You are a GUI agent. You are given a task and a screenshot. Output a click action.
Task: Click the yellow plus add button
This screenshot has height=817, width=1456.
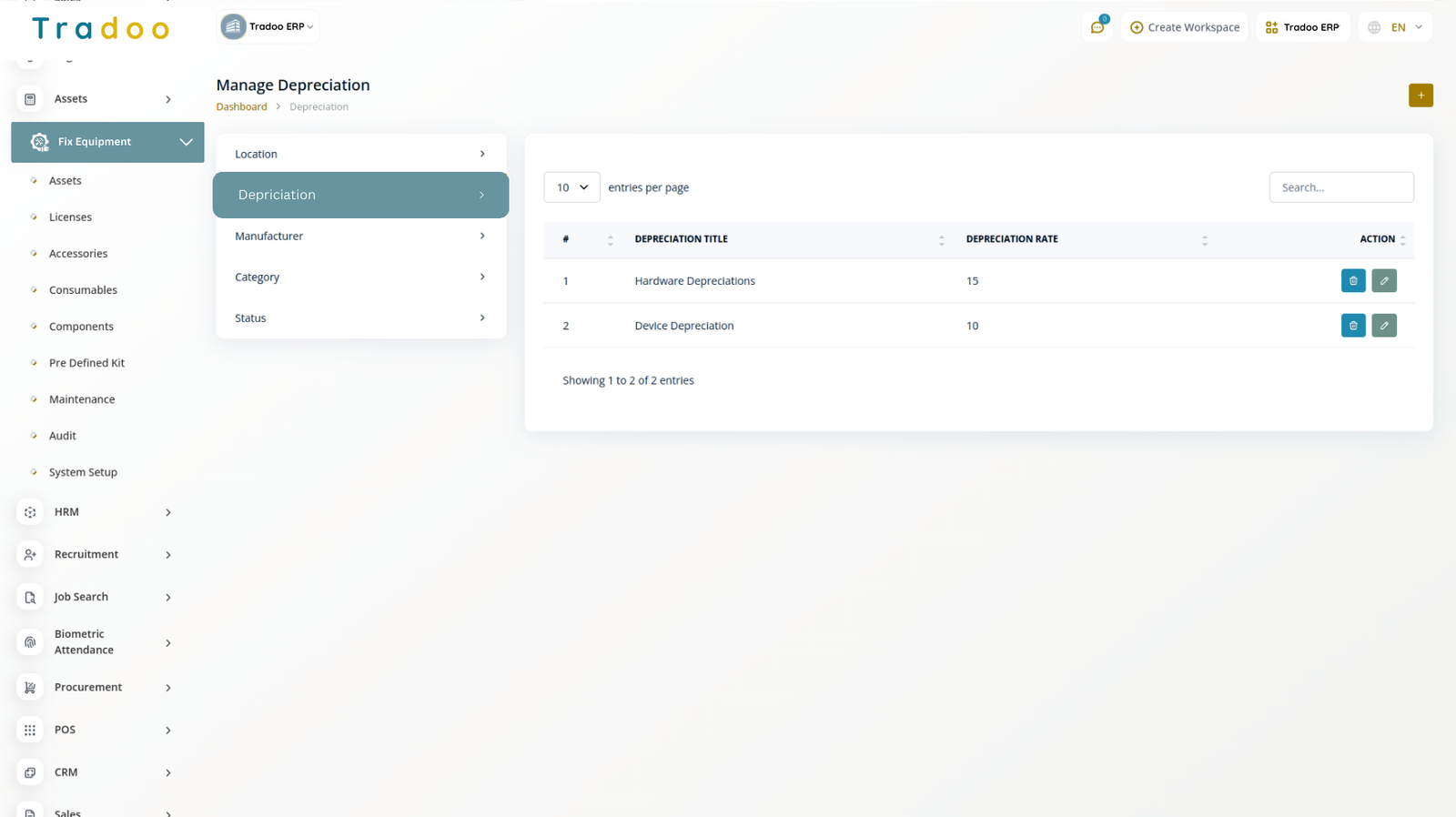[x=1421, y=96]
